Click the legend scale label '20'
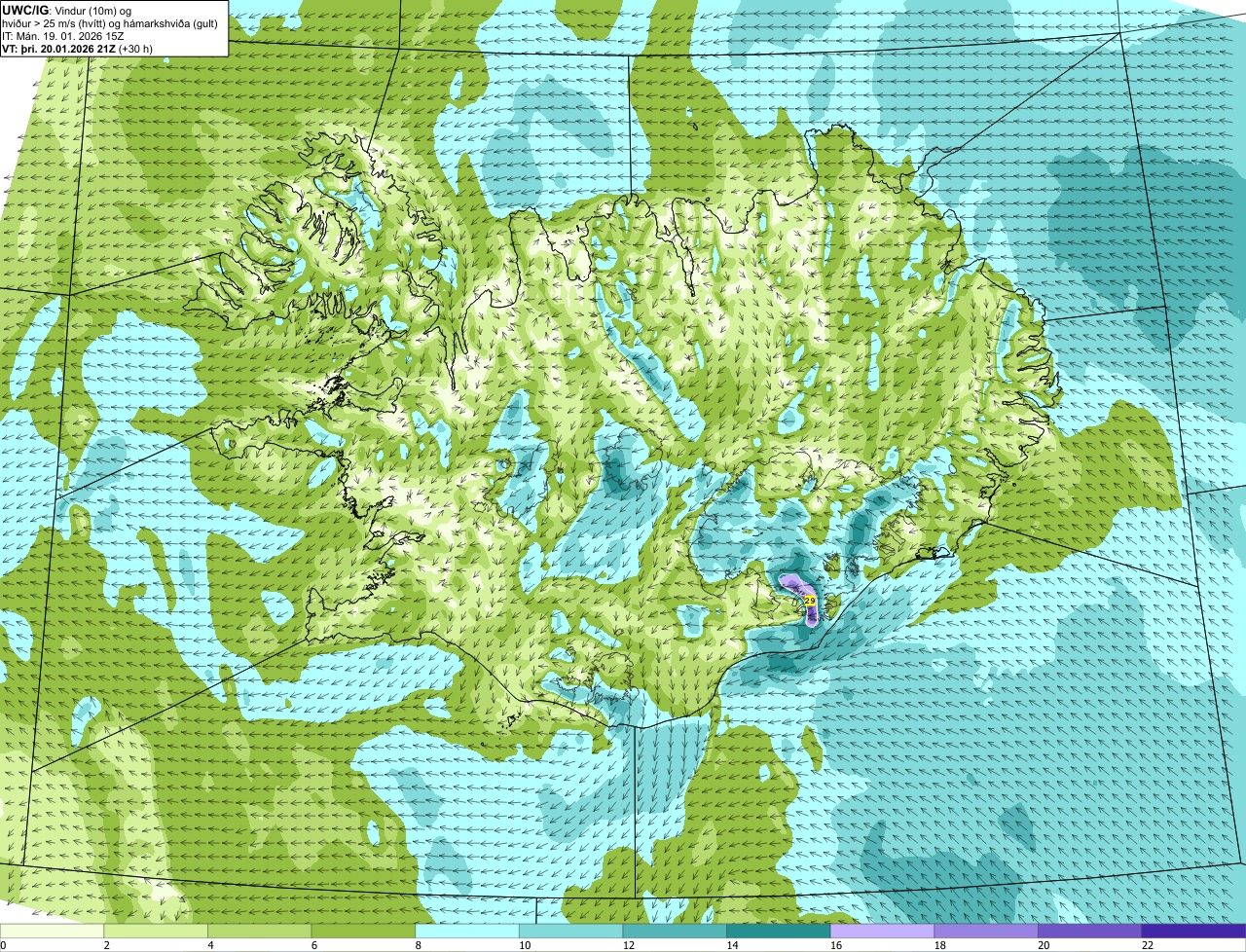Image resolution: width=1246 pixels, height=952 pixels. 1044,944
